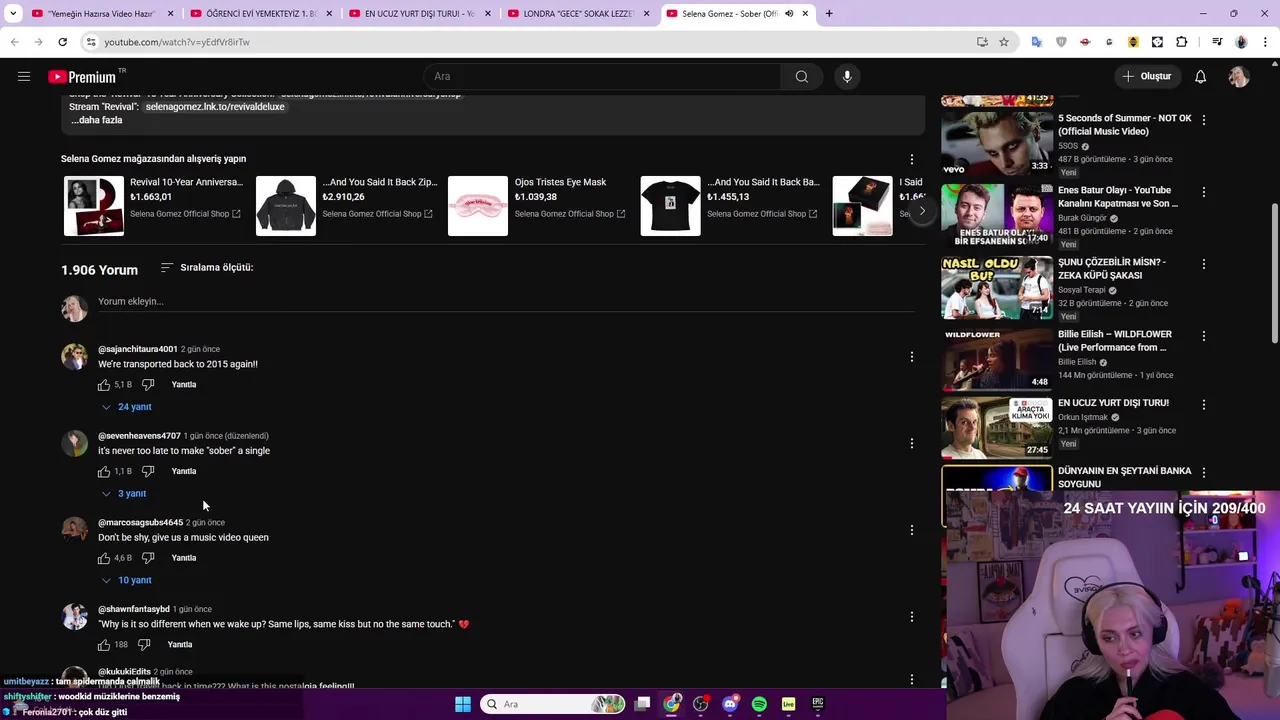
Task: Open the shopping shelf three-dot menu
Action: coord(911,159)
